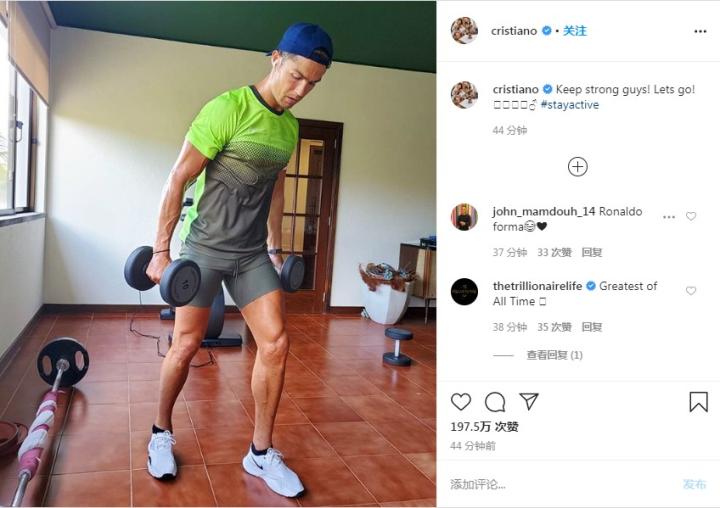
Task: Open the #stayactive hashtag
Action: [x=570, y=105]
